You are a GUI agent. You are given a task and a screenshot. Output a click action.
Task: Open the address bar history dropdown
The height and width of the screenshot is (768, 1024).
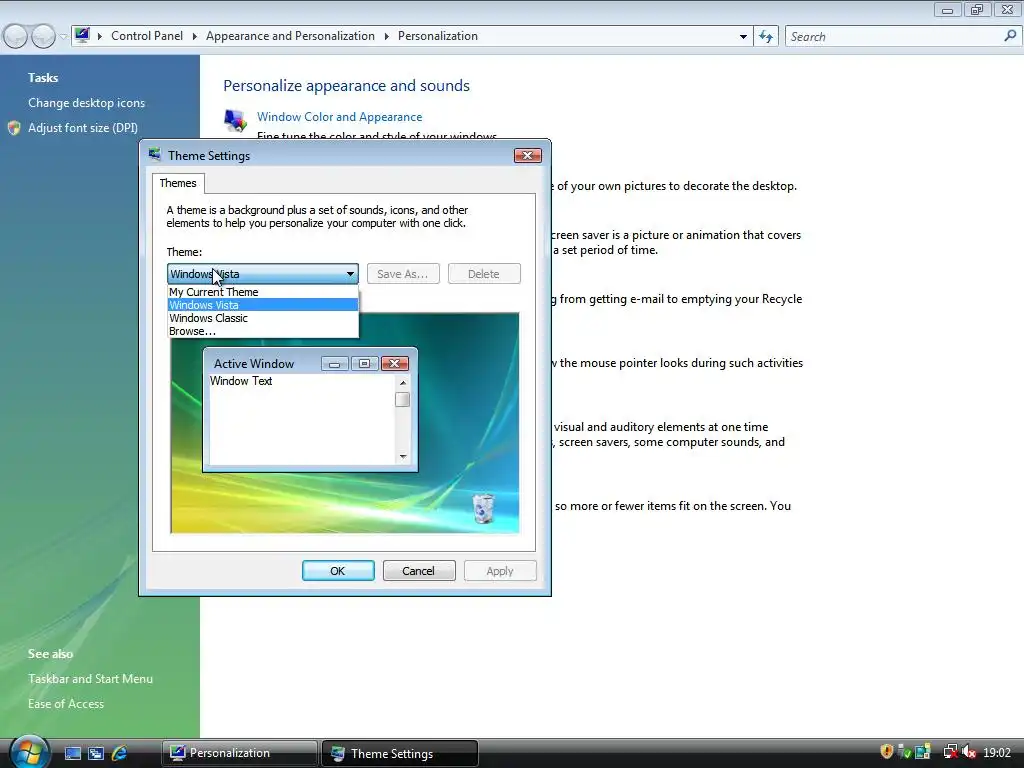click(743, 37)
